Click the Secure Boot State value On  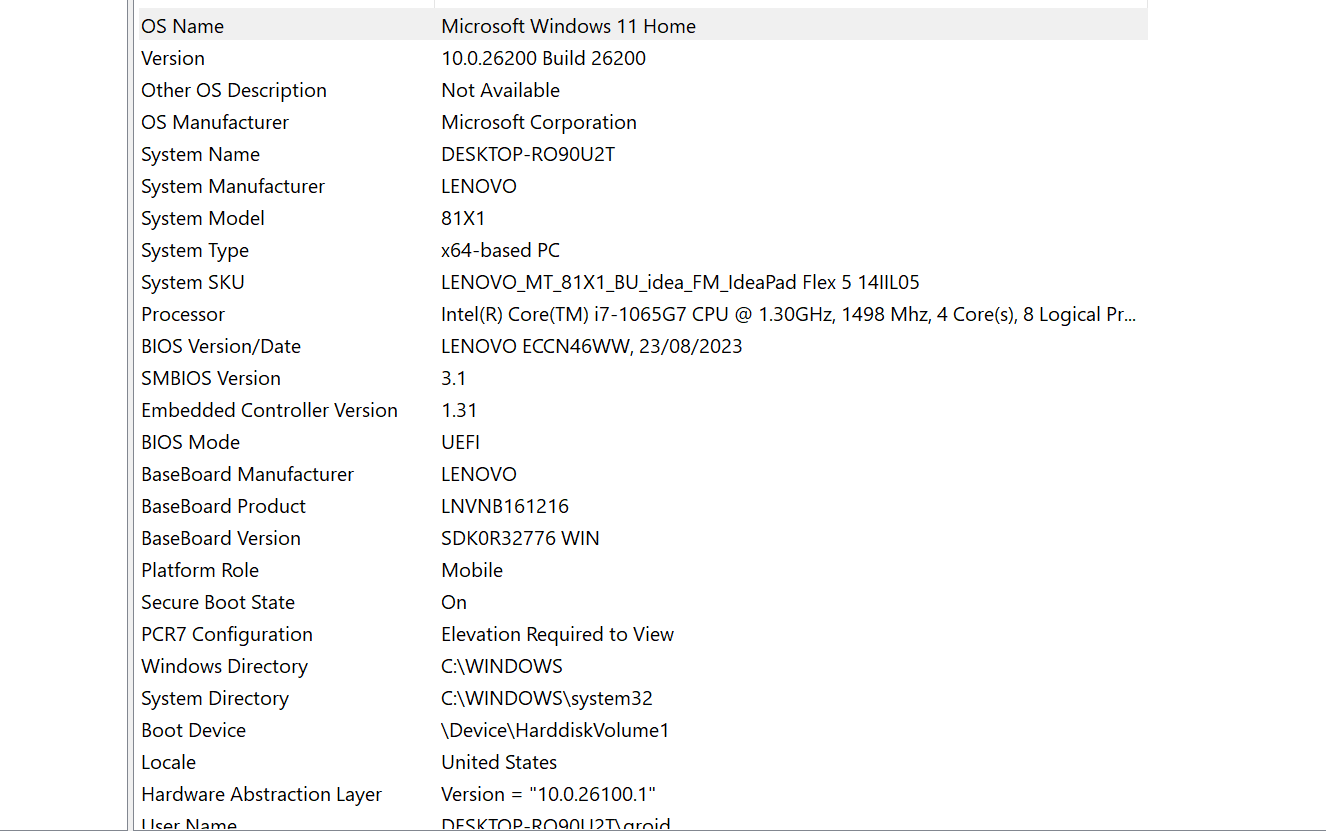(454, 602)
